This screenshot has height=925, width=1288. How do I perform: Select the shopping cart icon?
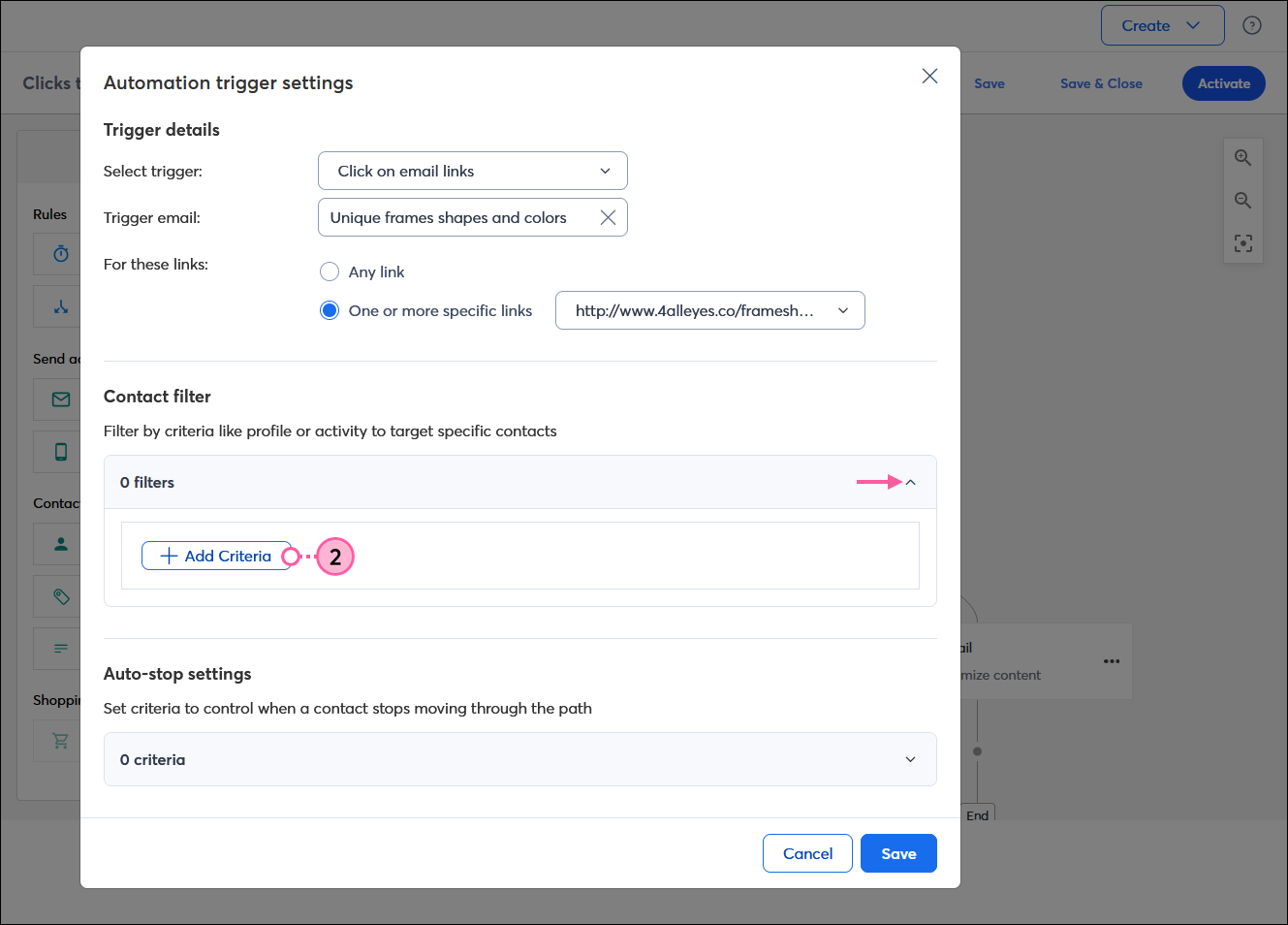tap(61, 741)
